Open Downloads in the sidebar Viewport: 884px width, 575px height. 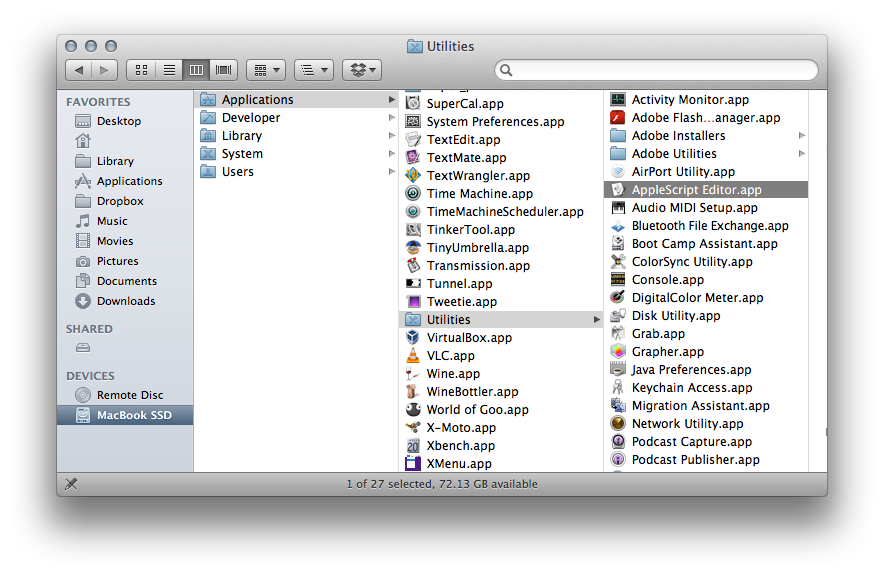[125, 301]
